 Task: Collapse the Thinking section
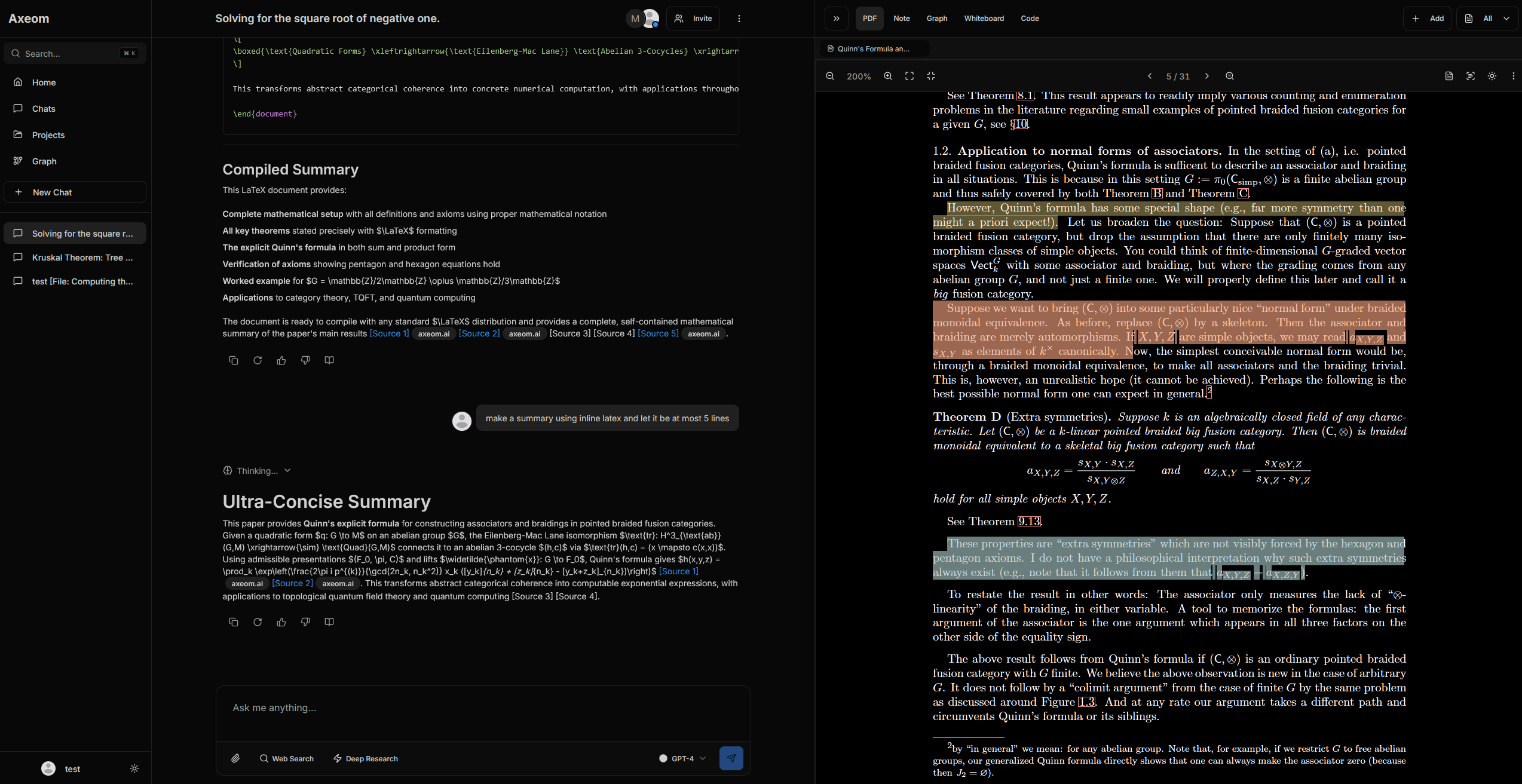click(x=288, y=471)
